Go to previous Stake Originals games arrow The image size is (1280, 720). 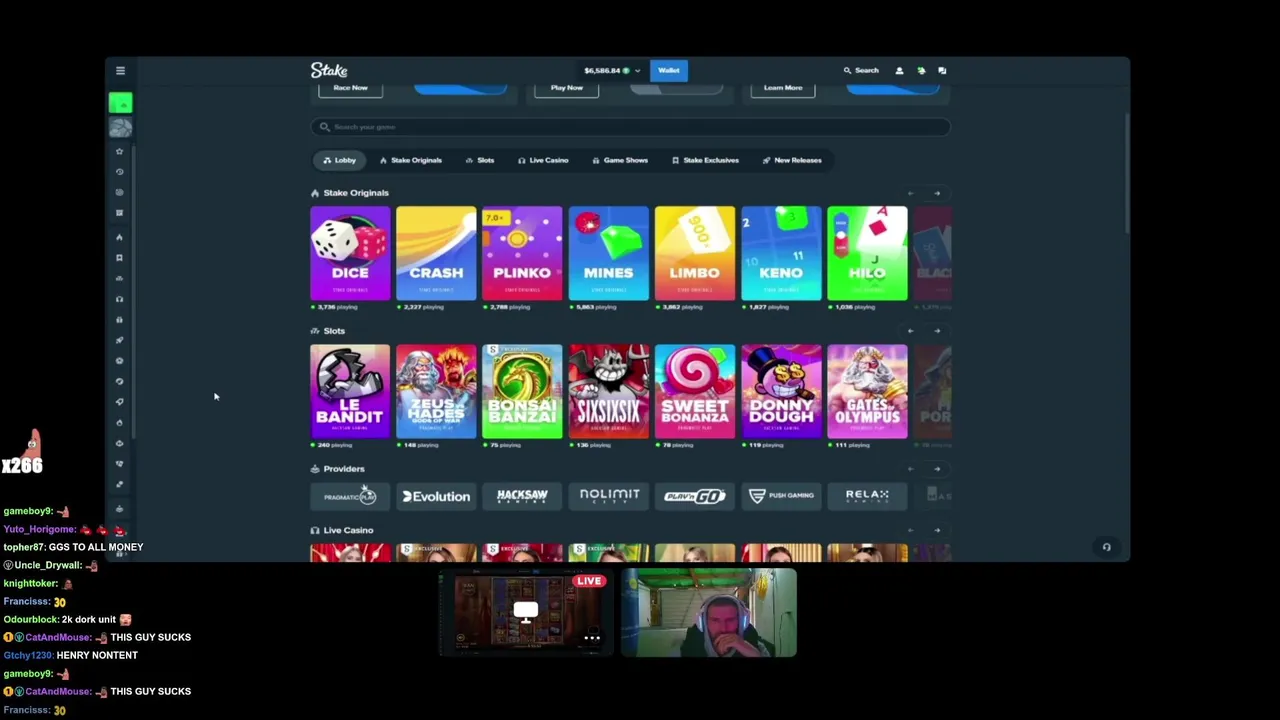pyautogui.click(x=910, y=193)
